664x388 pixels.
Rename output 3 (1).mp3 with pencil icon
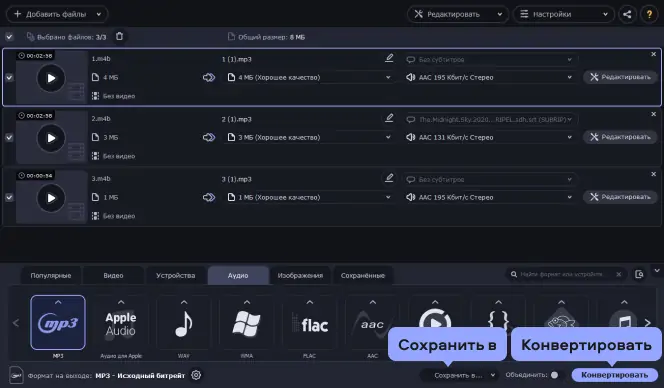(389, 178)
